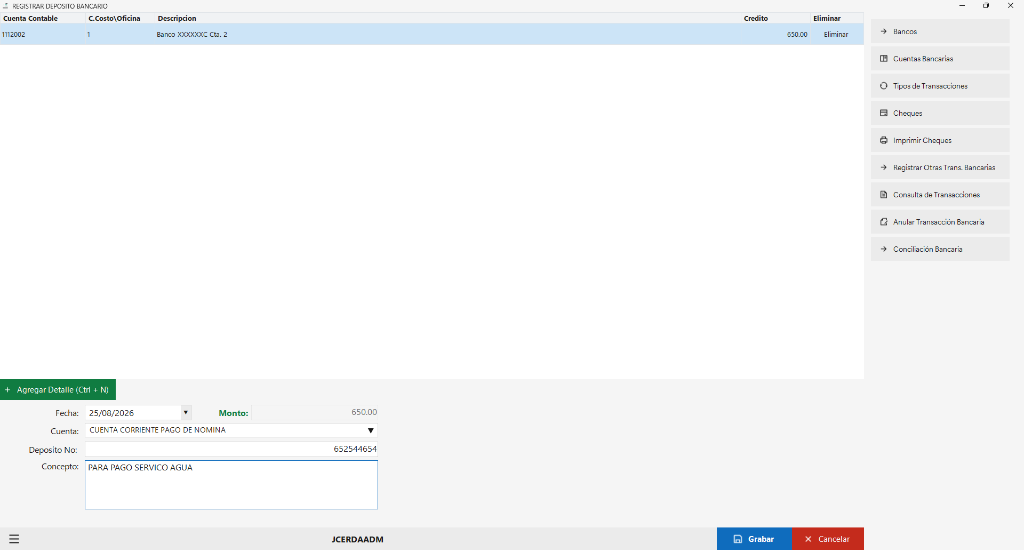Image resolution: width=1024 pixels, height=550 pixels.
Task: Click the window title icon of Registrar Deposito Bancario
Action: pyautogui.click(x=5, y=6)
